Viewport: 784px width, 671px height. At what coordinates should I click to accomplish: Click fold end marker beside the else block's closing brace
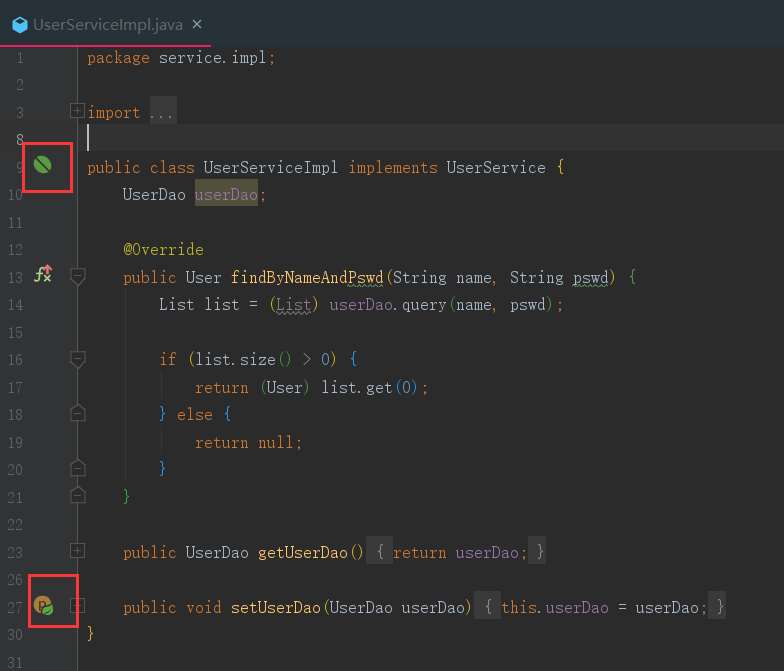point(78,468)
